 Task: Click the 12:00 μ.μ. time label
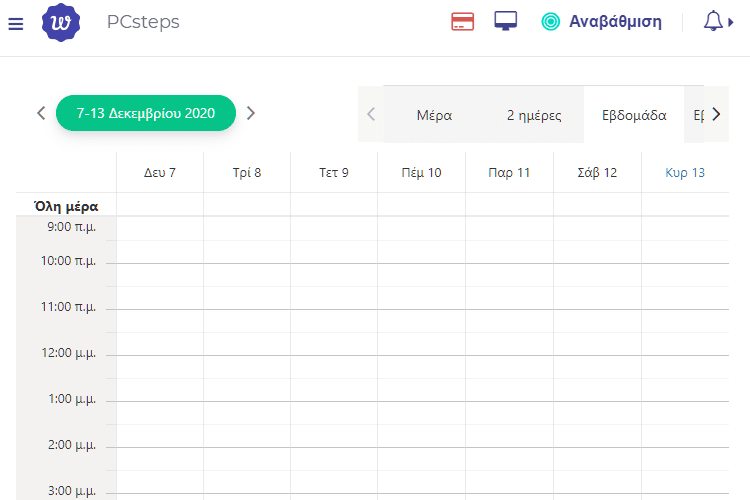tap(68, 353)
